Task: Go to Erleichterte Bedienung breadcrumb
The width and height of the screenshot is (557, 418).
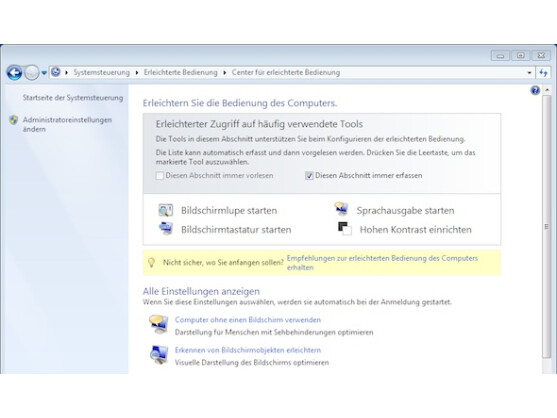Action: (180, 72)
